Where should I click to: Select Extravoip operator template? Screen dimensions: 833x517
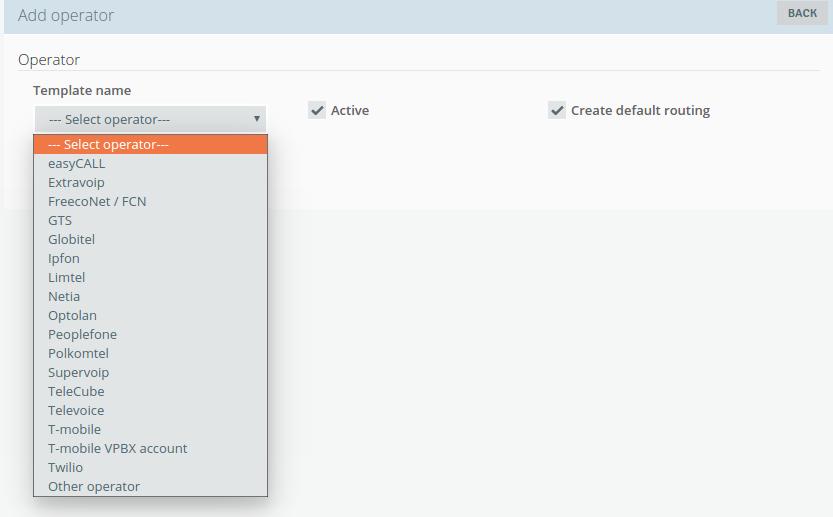click(150, 182)
